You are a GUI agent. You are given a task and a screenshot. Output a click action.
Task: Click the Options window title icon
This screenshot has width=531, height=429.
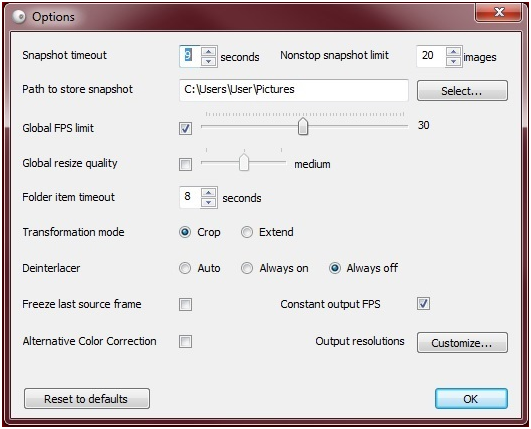[x=19, y=17]
